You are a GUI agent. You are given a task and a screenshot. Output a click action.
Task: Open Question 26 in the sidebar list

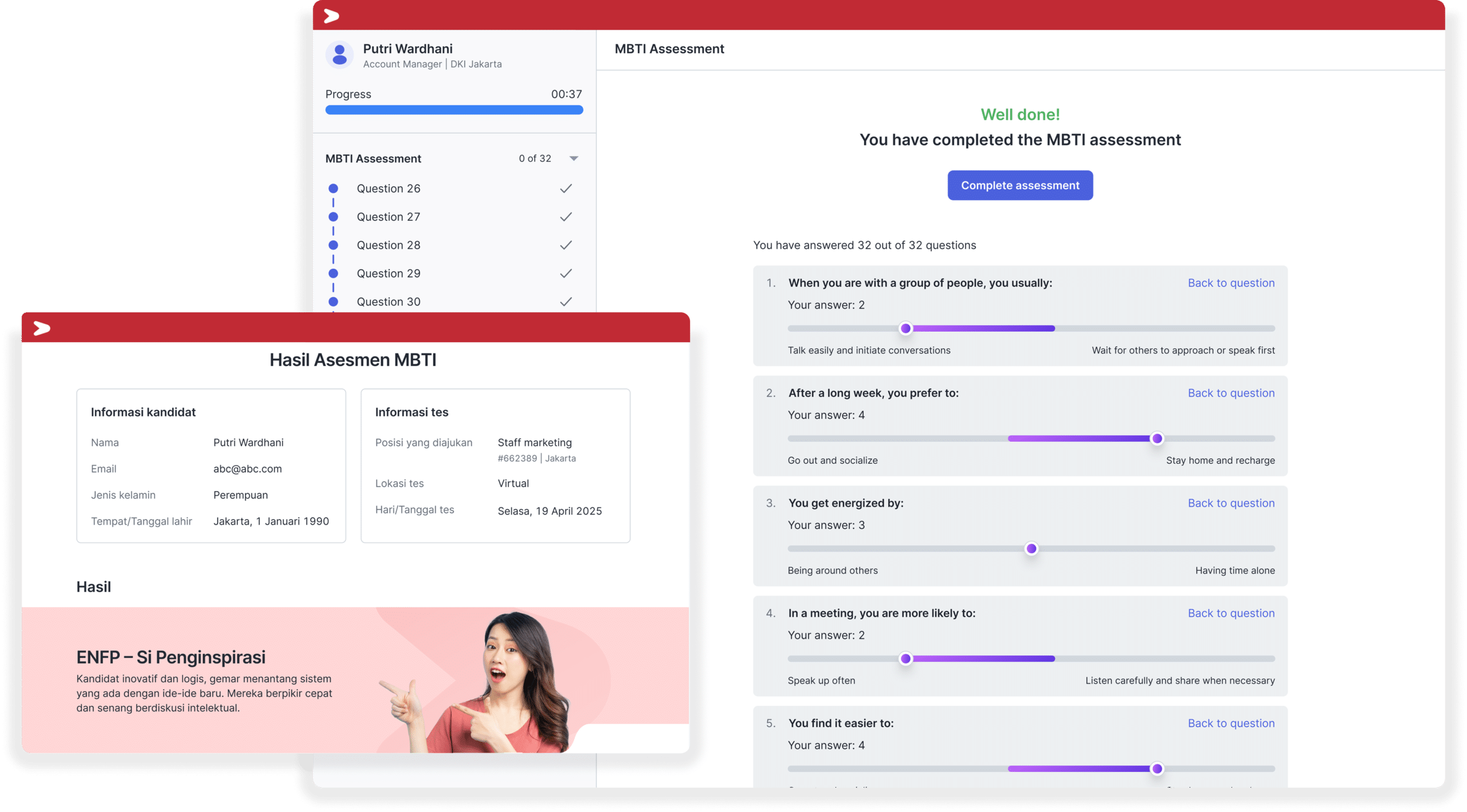point(388,189)
